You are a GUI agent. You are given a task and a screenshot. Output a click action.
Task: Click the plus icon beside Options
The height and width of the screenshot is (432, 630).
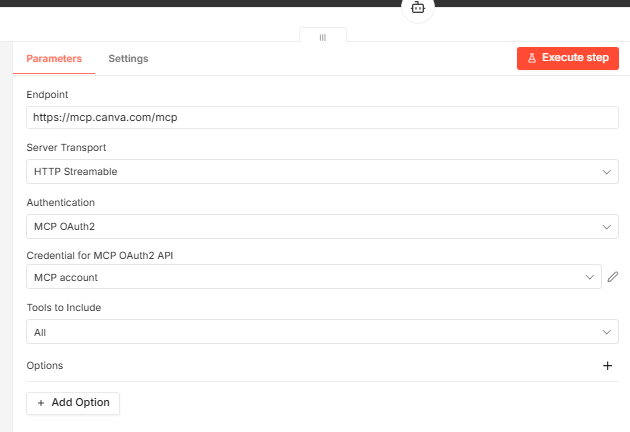pos(607,366)
